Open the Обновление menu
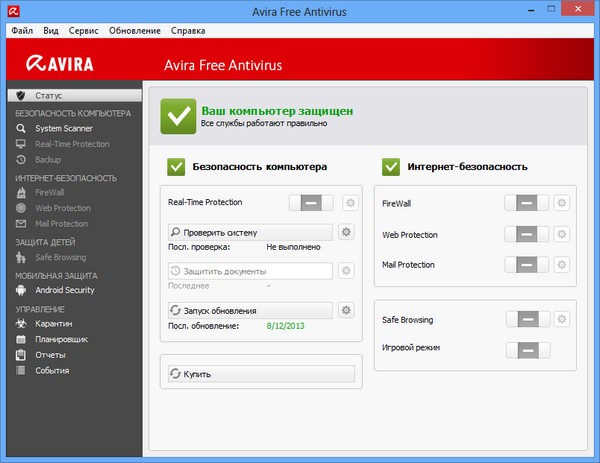 coord(134,31)
